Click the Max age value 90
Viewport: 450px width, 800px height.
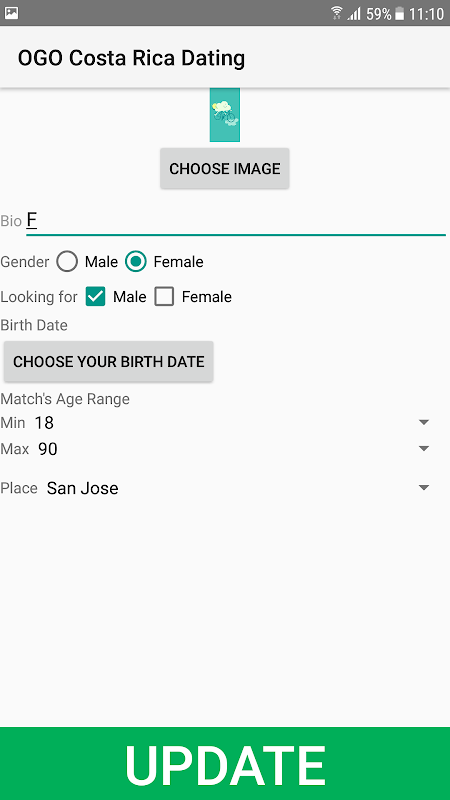click(x=48, y=449)
